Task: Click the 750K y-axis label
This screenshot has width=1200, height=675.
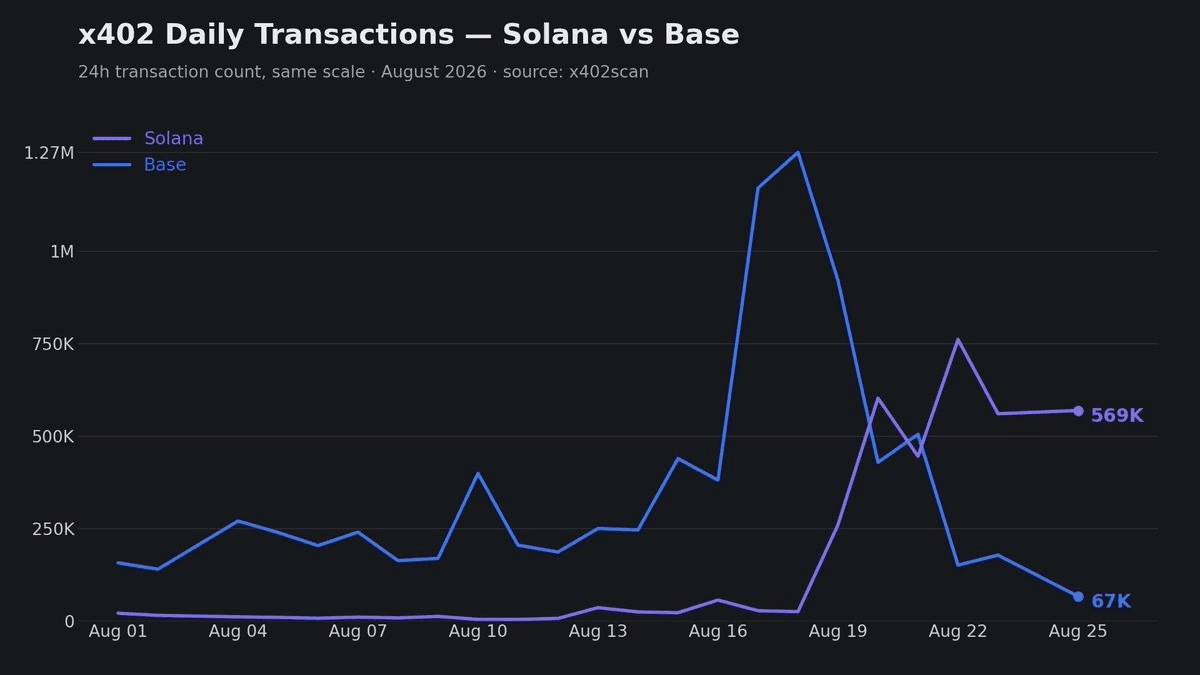Action: 54,344
